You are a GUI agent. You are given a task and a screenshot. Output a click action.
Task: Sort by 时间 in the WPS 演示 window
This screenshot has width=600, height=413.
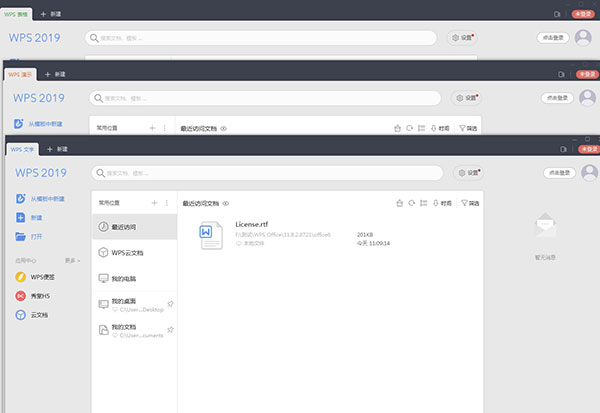click(x=440, y=128)
